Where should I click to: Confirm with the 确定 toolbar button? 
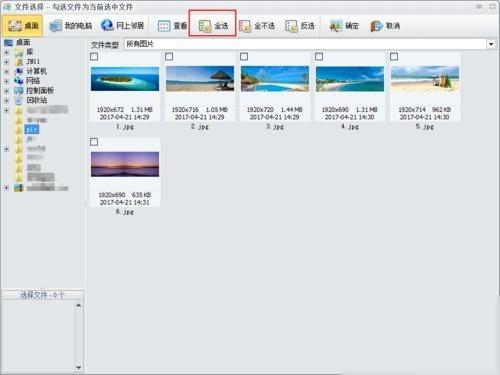point(344,26)
